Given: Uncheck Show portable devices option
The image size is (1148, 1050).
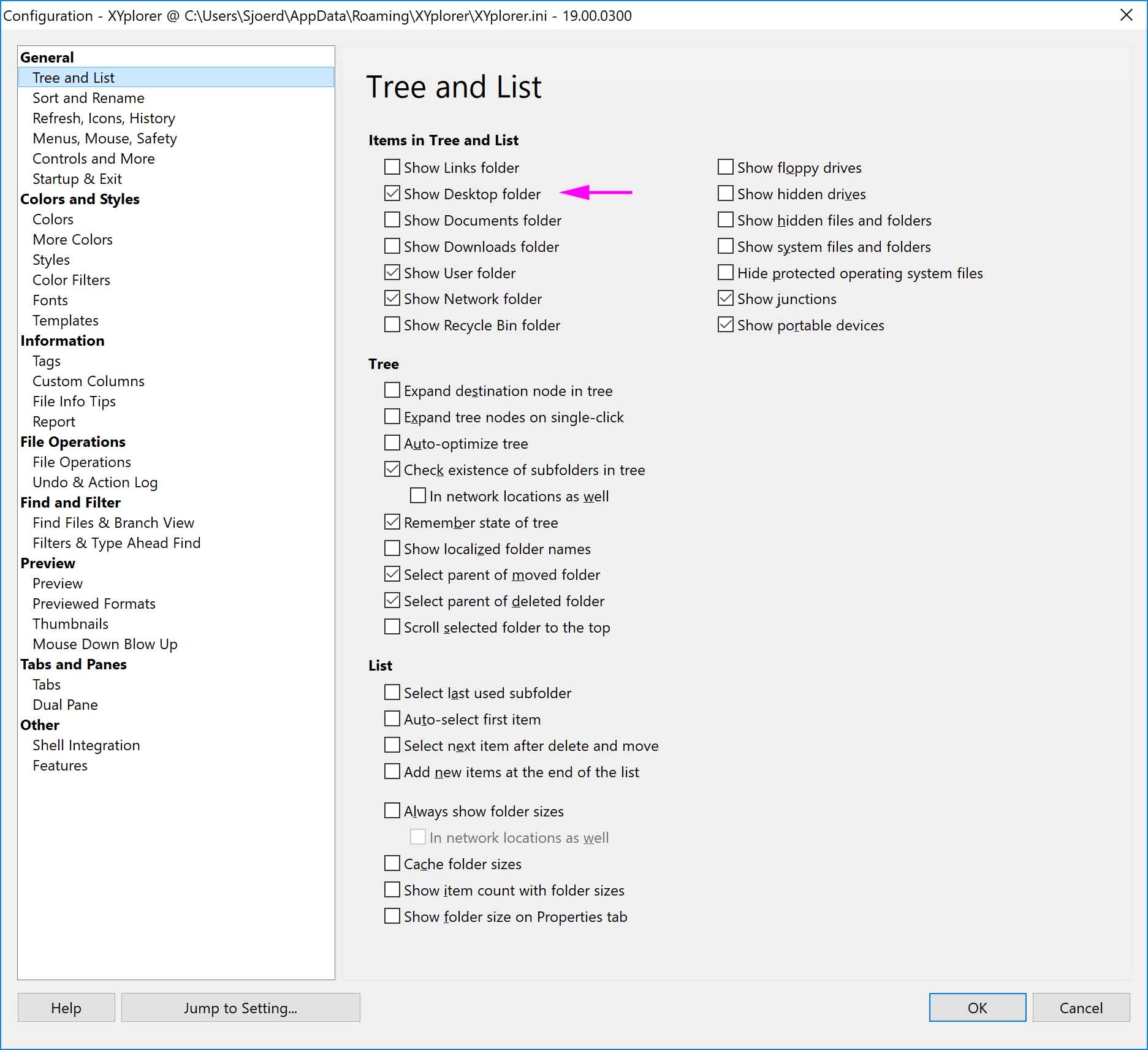Looking at the screenshot, I should pyautogui.click(x=725, y=325).
